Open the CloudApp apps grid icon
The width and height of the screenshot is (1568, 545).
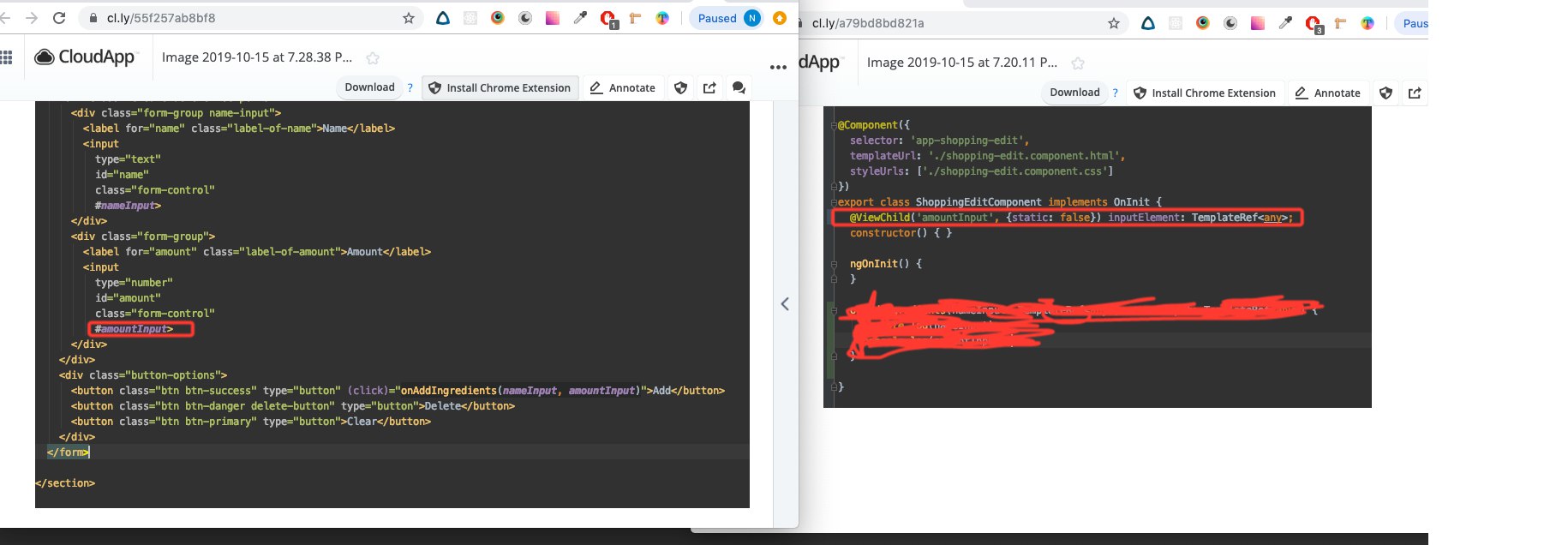[6, 57]
